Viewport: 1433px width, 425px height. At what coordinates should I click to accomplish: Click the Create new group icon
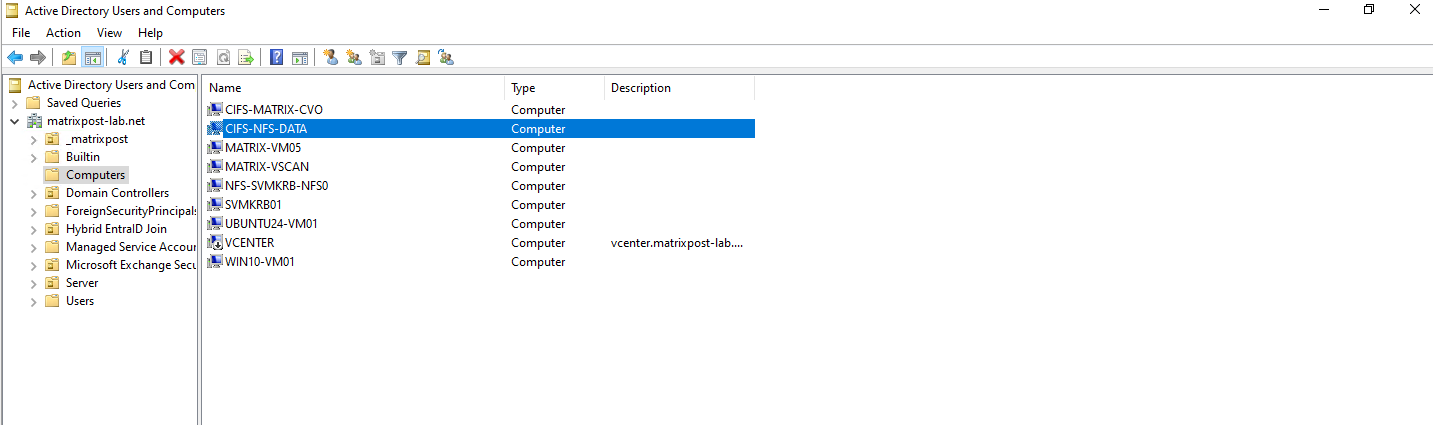(354, 58)
